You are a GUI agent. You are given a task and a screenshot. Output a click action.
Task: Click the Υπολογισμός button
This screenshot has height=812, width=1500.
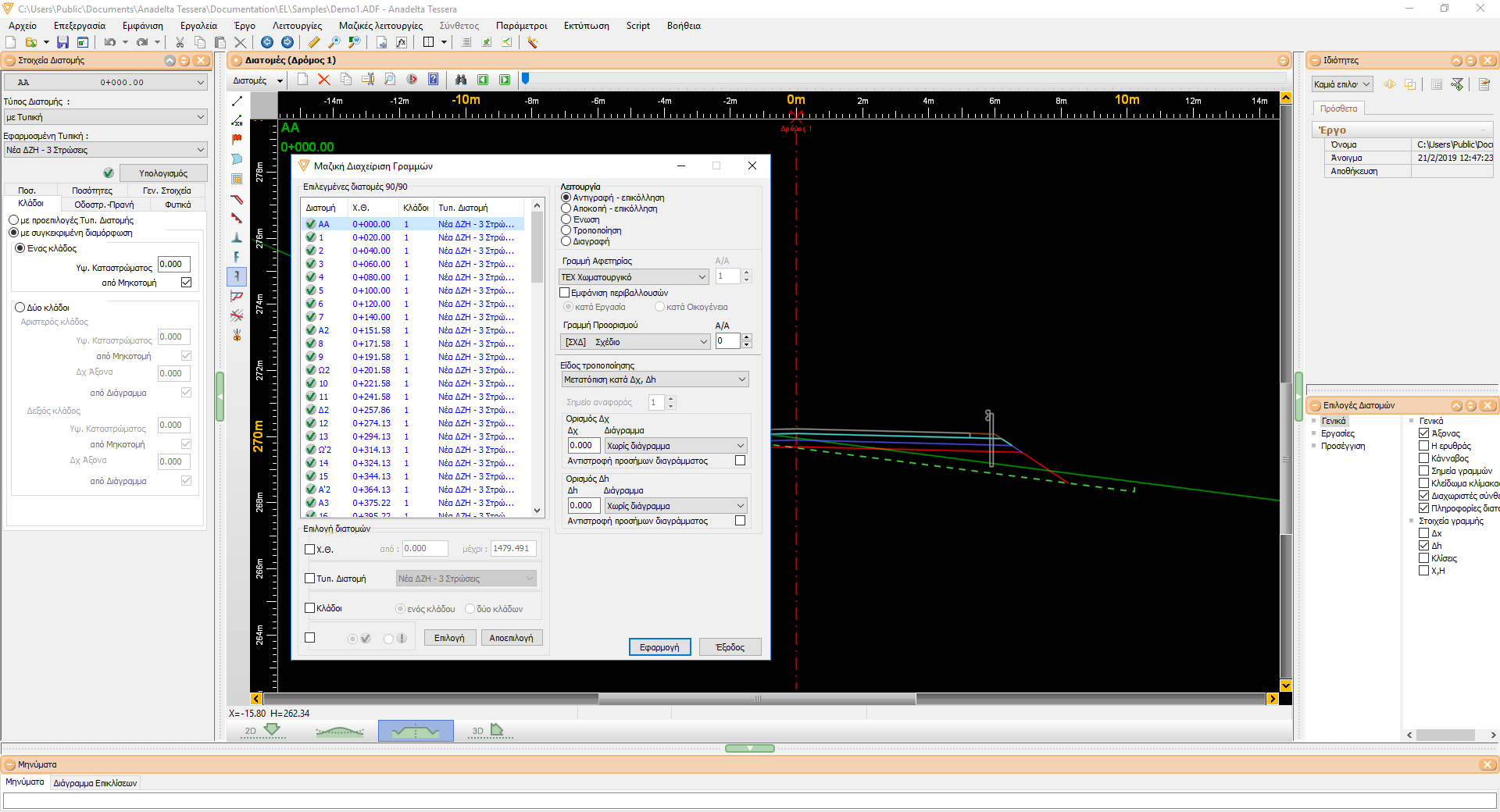click(163, 173)
